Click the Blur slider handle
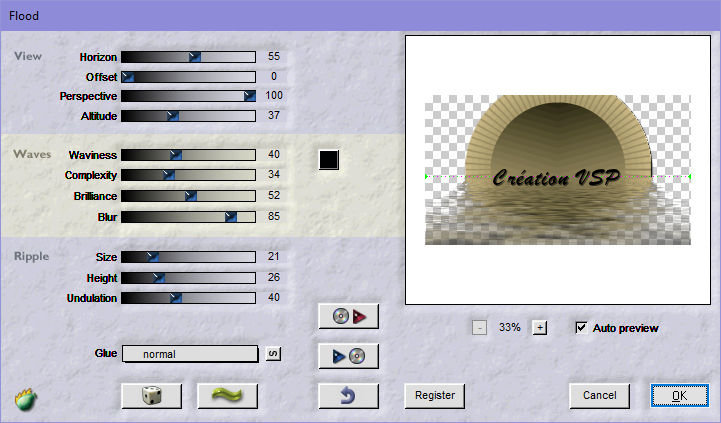The image size is (721, 423). [x=231, y=217]
